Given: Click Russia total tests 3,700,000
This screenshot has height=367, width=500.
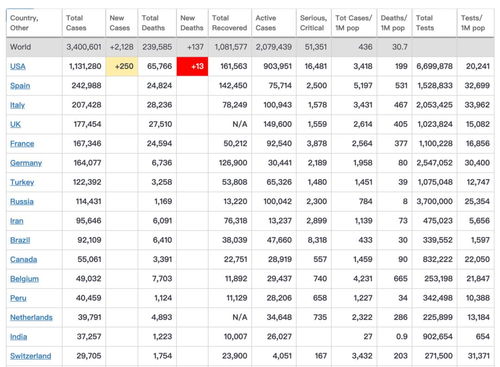Looking at the screenshot, I should tap(434, 202).
